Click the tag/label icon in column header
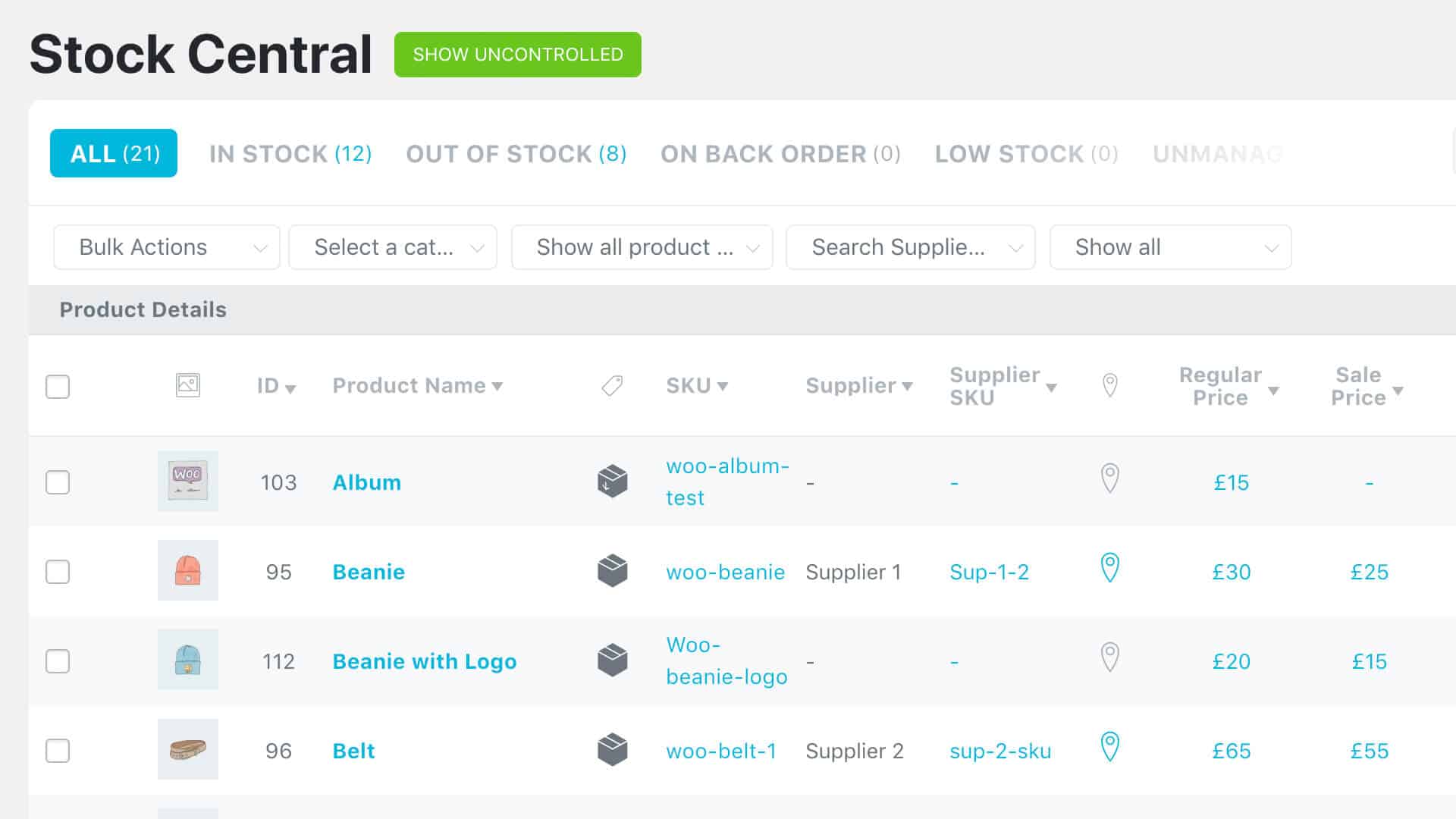The image size is (1456, 819). click(x=612, y=385)
